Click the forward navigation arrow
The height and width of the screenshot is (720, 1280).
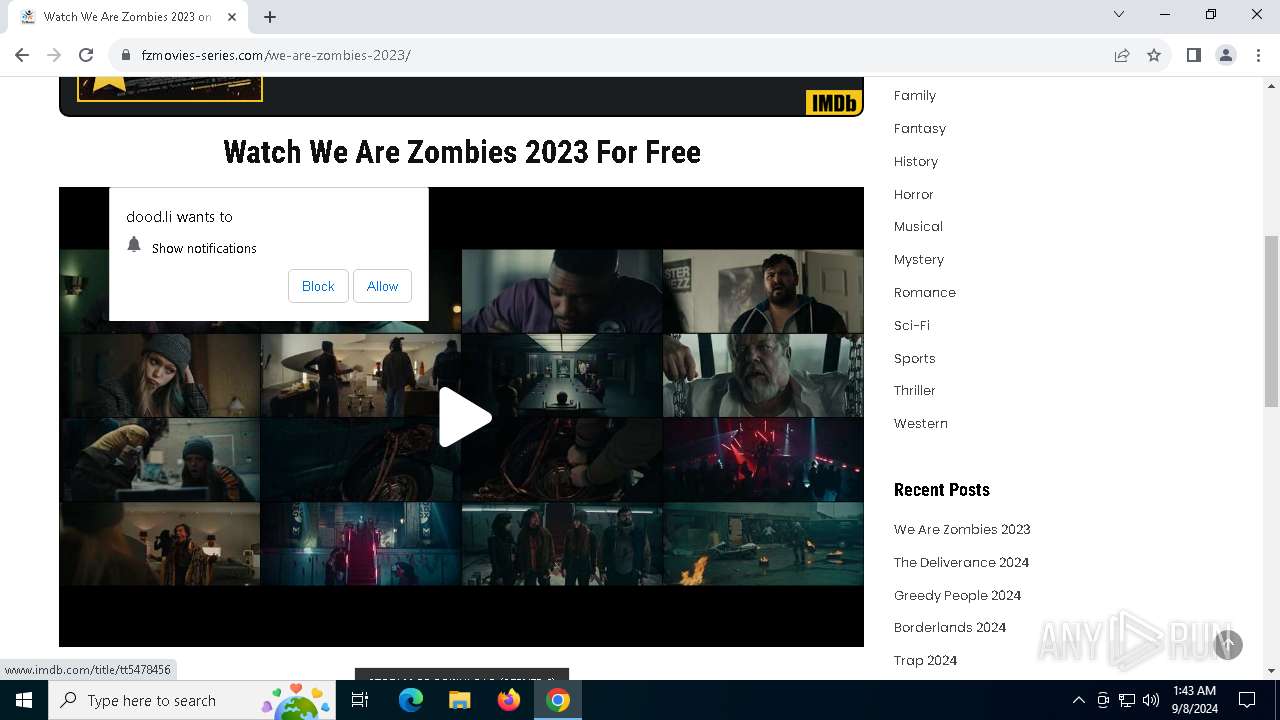pos(54,55)
